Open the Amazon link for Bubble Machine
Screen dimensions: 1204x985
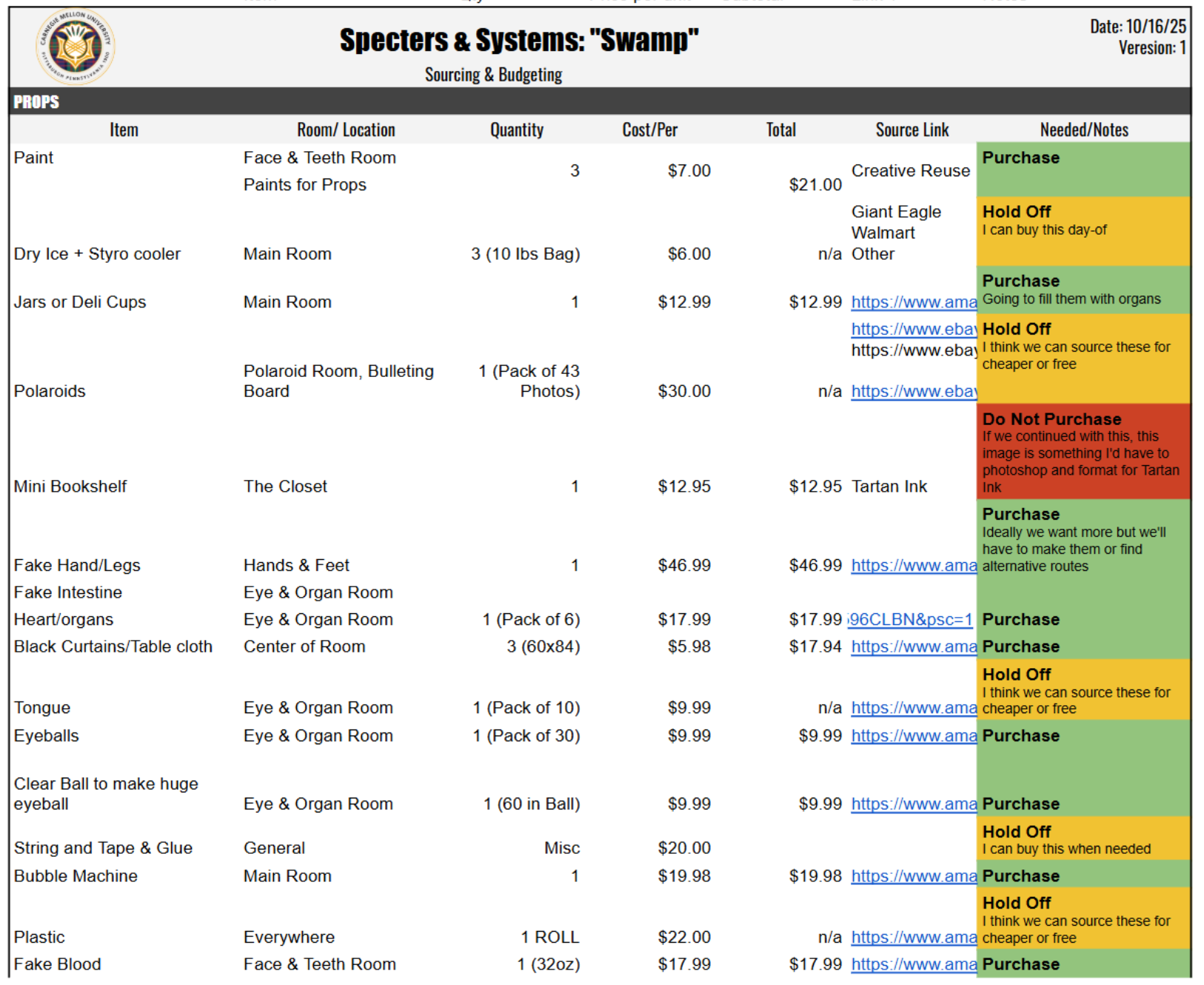(x=914, y=876)
